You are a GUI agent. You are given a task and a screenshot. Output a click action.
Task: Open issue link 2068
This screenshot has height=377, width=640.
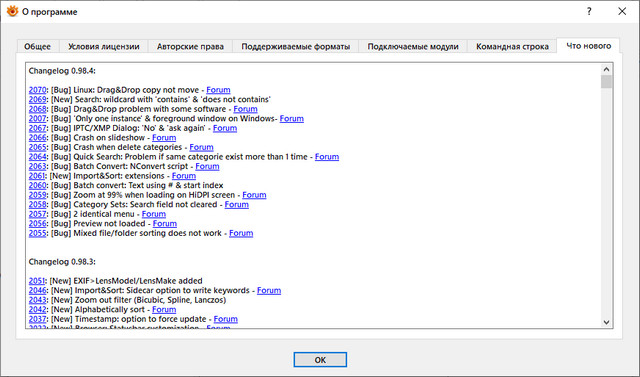[37, 109]
